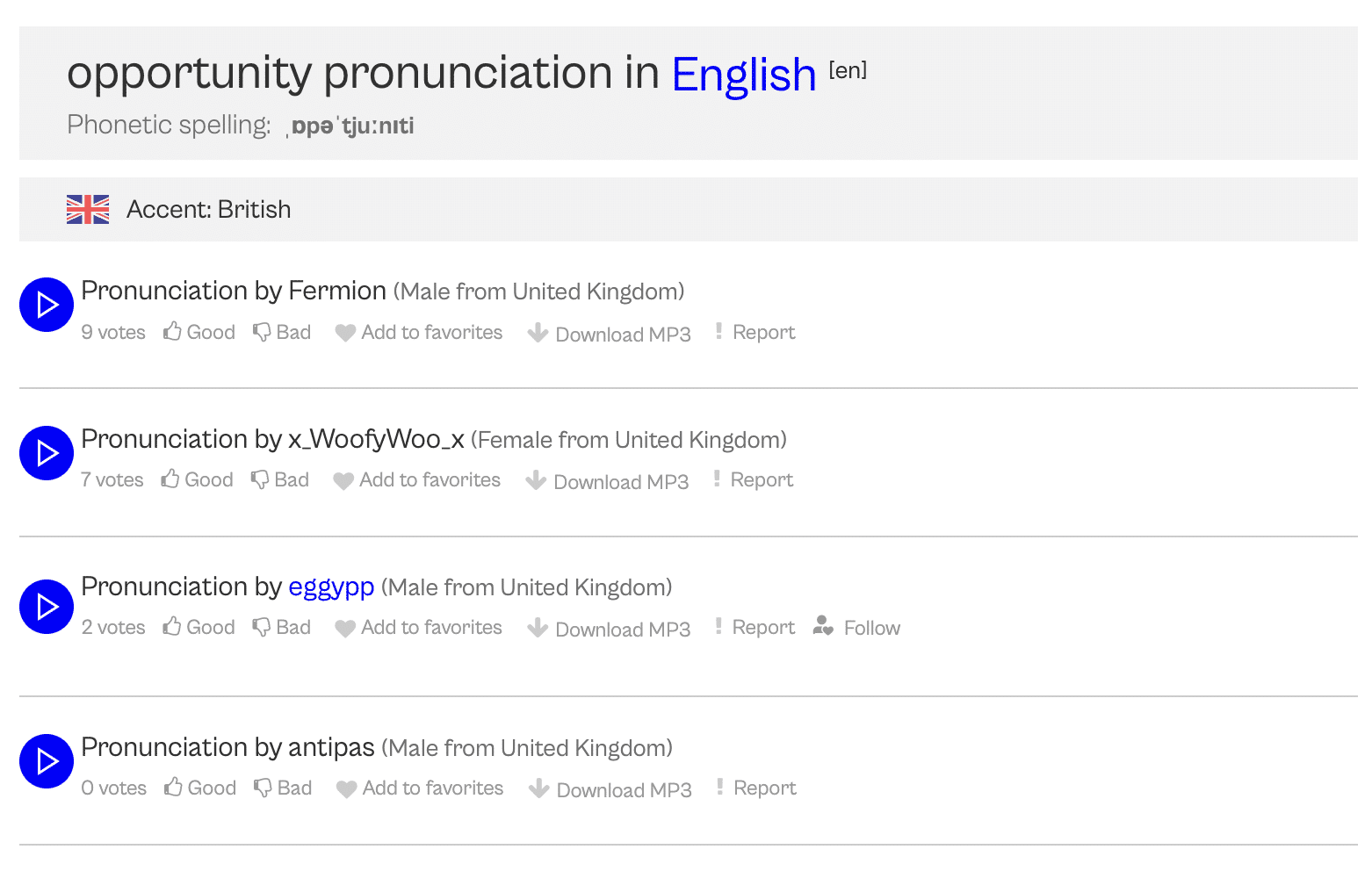Click the download arrow icon for antipas

pos(539,788)
